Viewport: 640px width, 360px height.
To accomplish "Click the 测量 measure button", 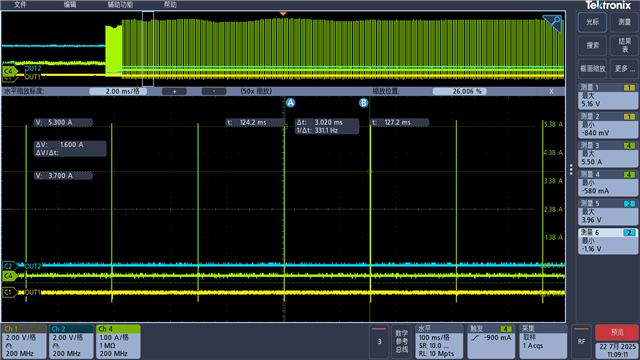I will [624, 22].
